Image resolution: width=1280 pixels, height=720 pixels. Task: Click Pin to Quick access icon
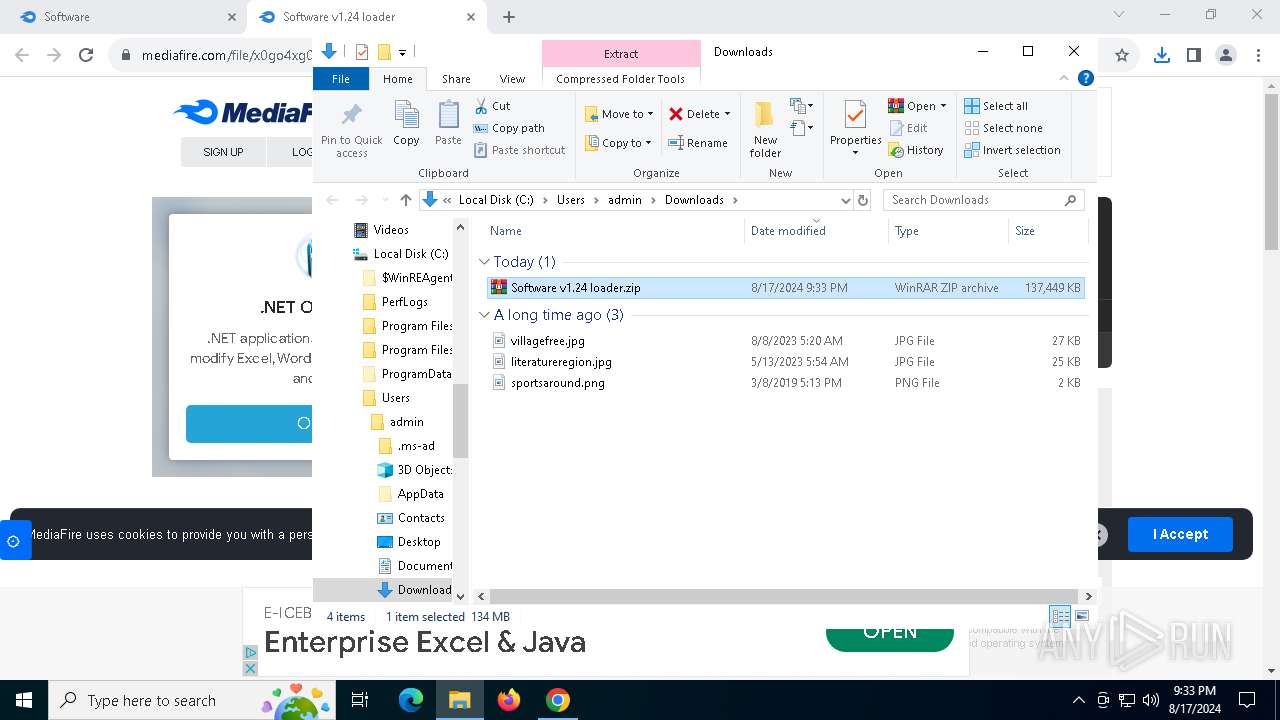351,129
